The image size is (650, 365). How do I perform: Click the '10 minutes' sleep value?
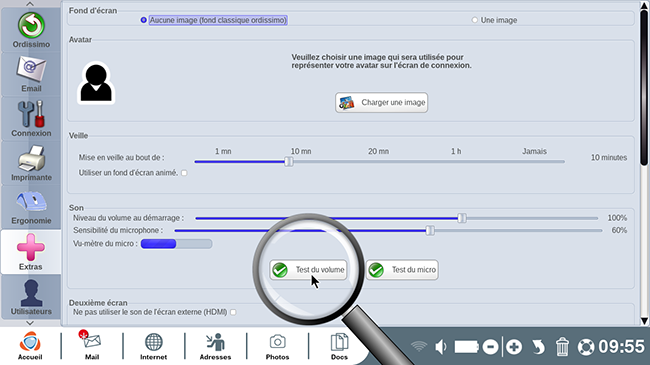(x=609, y=158)
